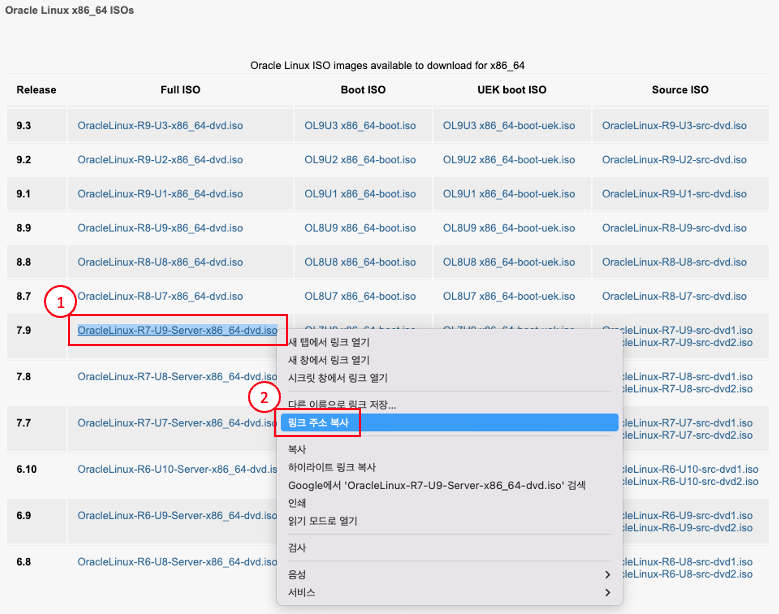Download OL8U7 x86_64-boot.iso
The height and width of the screenshot is (614, 779).
360,297
